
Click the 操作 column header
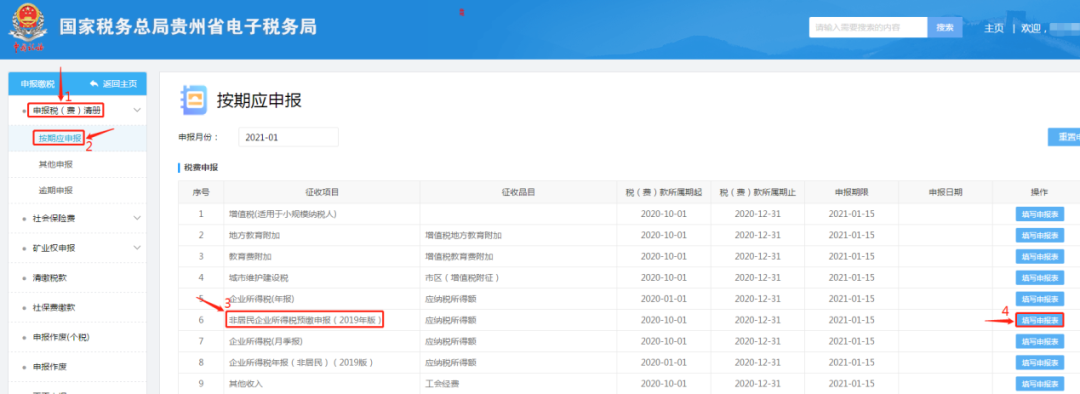pos(1039,192)
